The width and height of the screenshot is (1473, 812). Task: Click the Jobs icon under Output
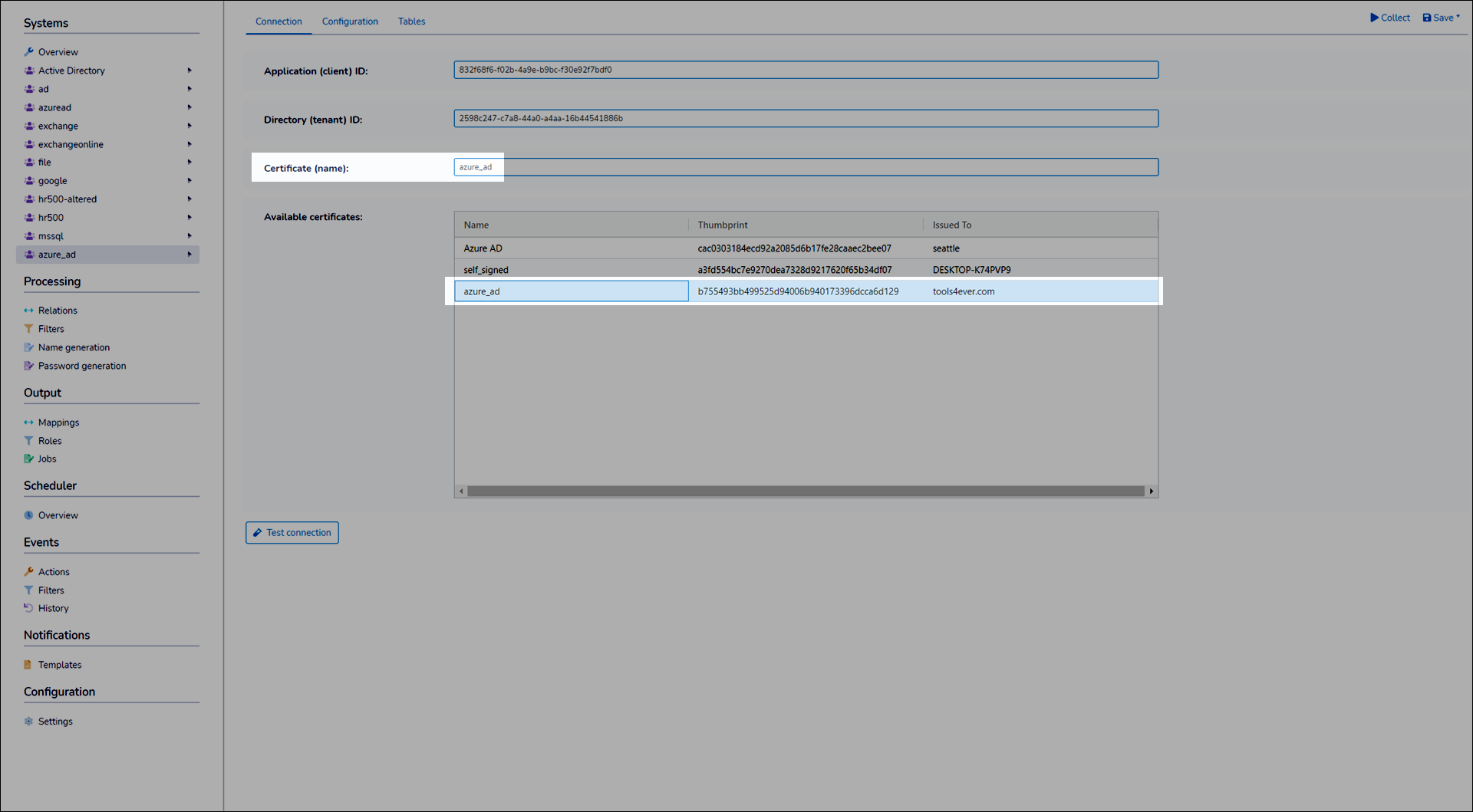28,459
